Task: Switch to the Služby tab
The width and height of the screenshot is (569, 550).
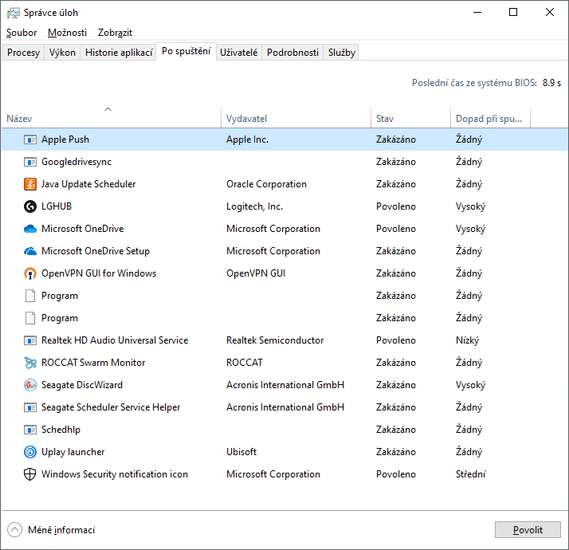Action: click(x=341, y=53)
